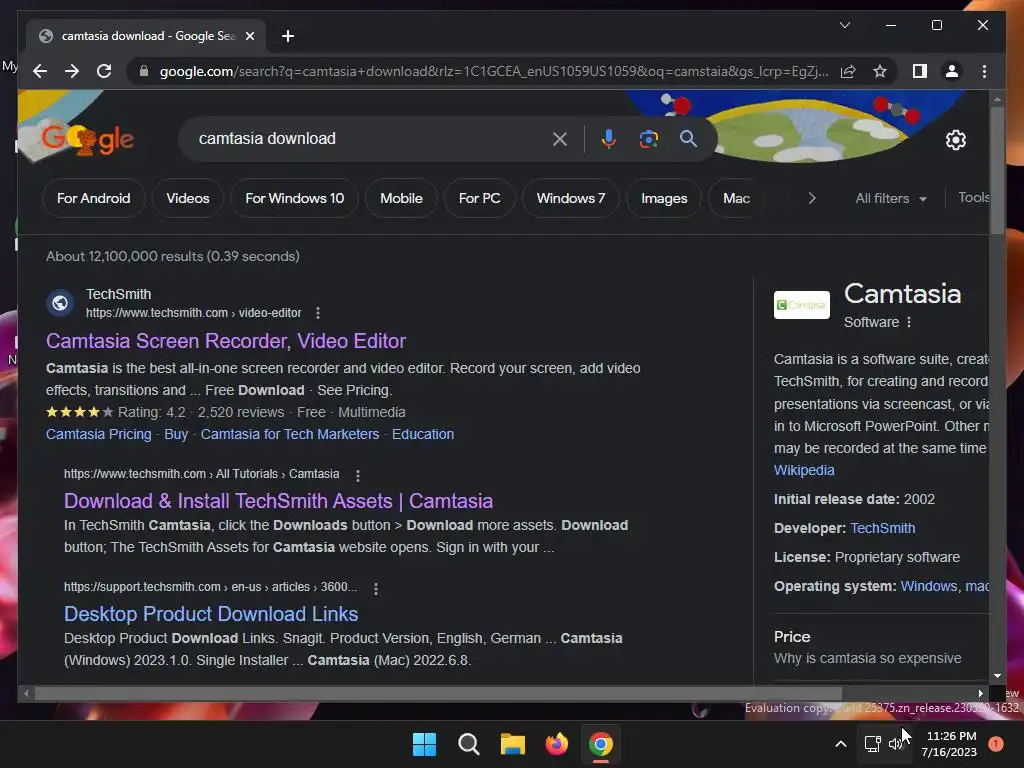Image resolution: width=1024 pixels, height=768 pixels.
Task: Click the Google doodle logo
Action: coord(88,139)
